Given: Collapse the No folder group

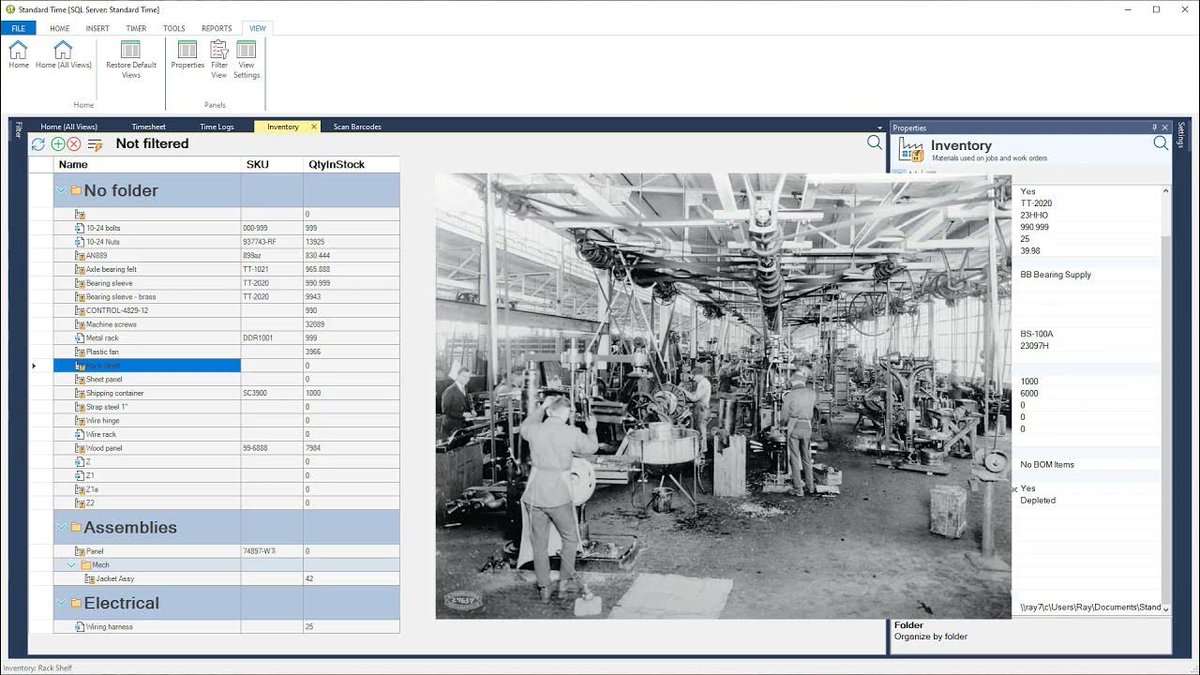Looking at the screenshot, I should point(62,189).
